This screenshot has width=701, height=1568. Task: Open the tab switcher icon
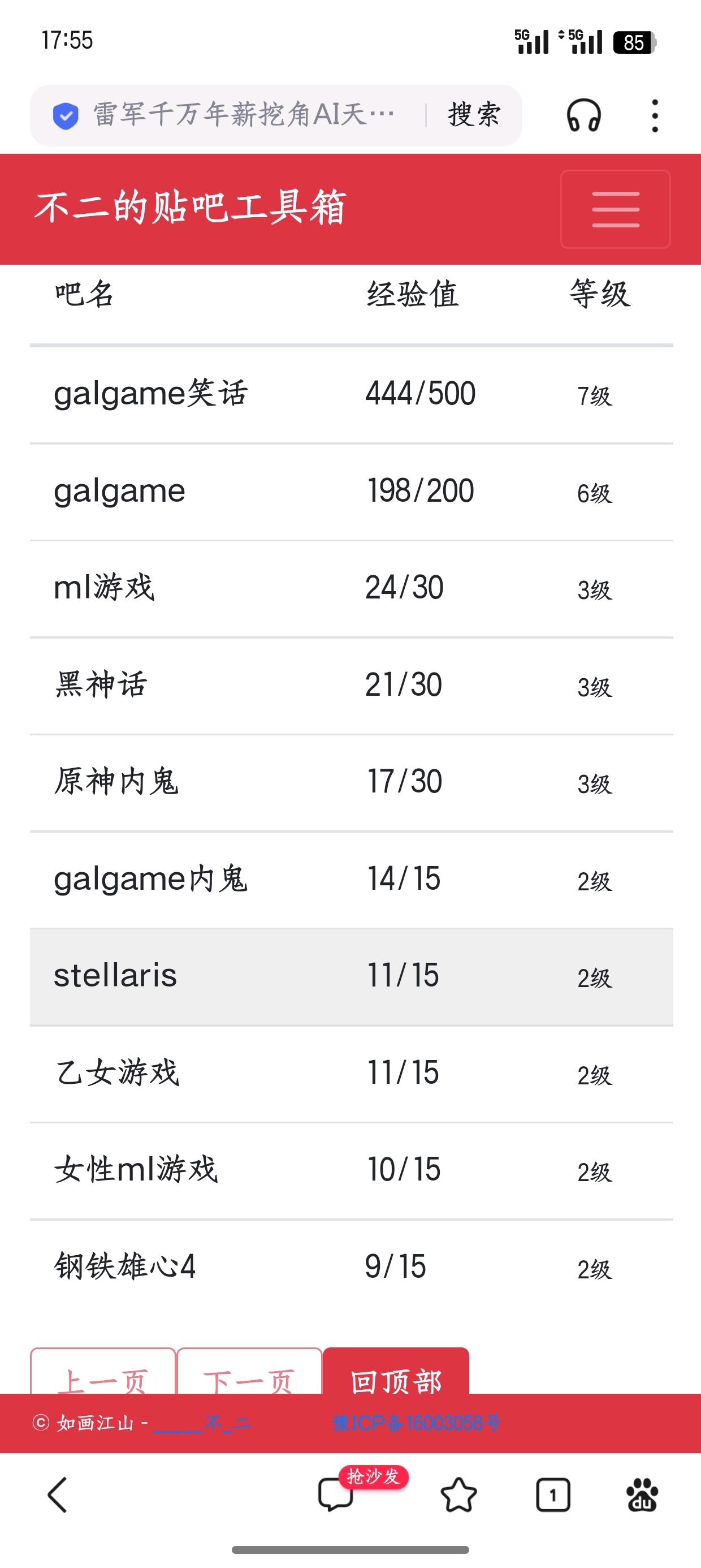point(552,1494)
